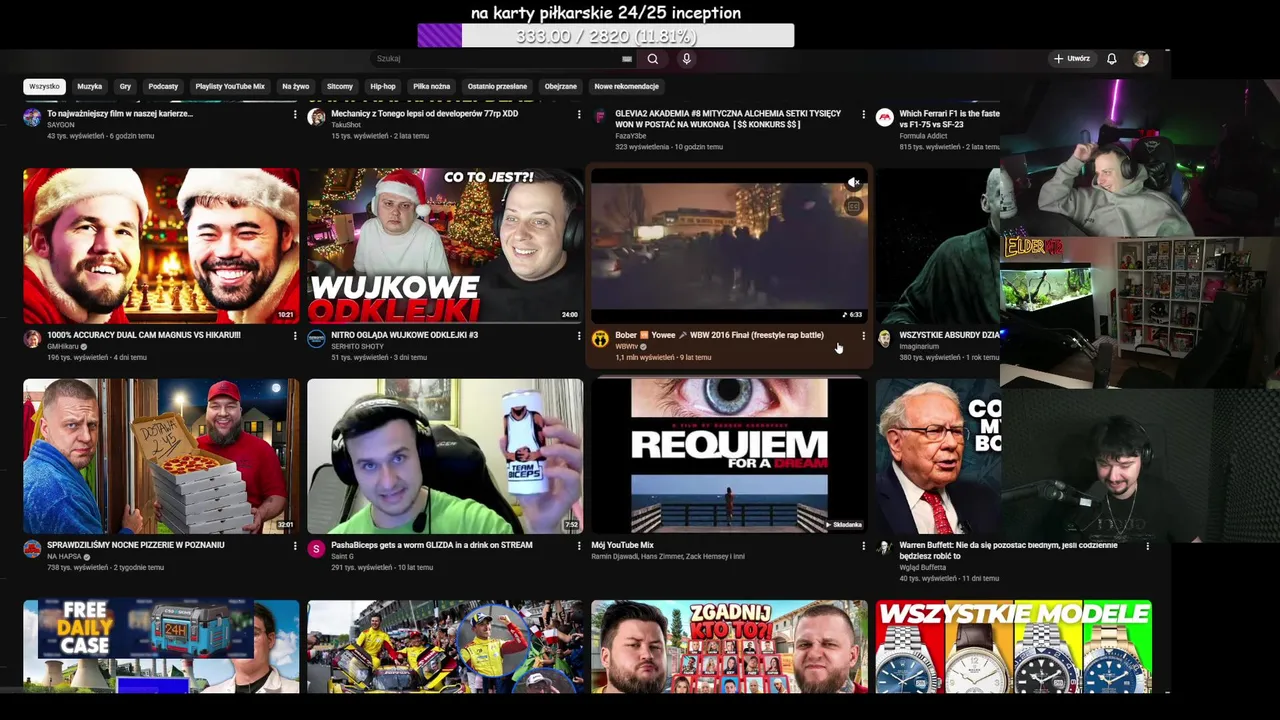Select the Obejrzane filter chip
1280x720 pixels.
click(560, 87)
